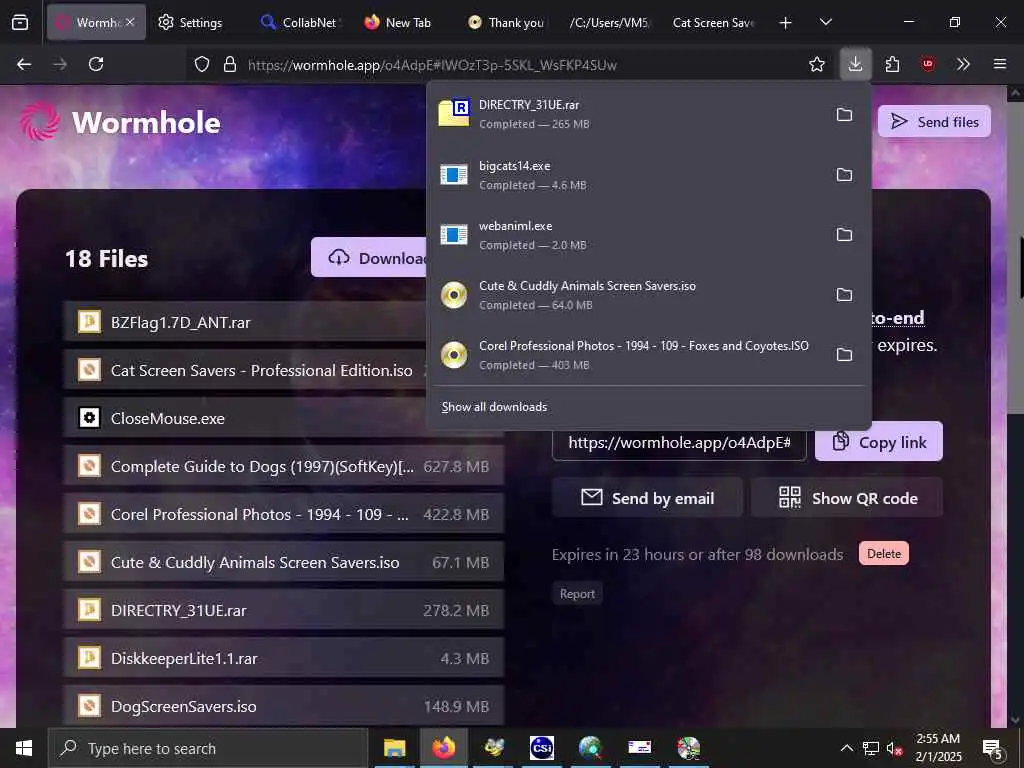Viewport: 1024px width, 768px height.
Task: Toggle the downloads panel button
Action: tap(856, 64)
